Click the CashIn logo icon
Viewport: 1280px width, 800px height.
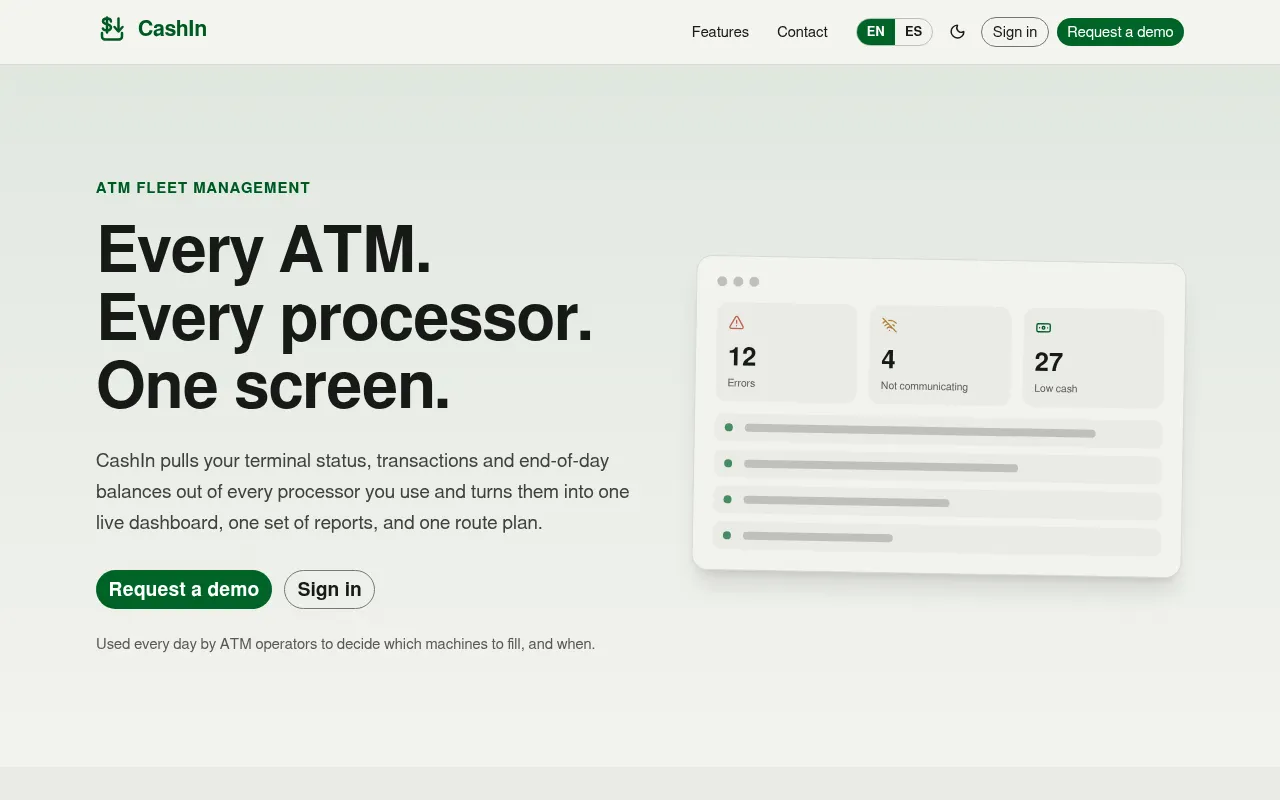(x=112, y=29)
